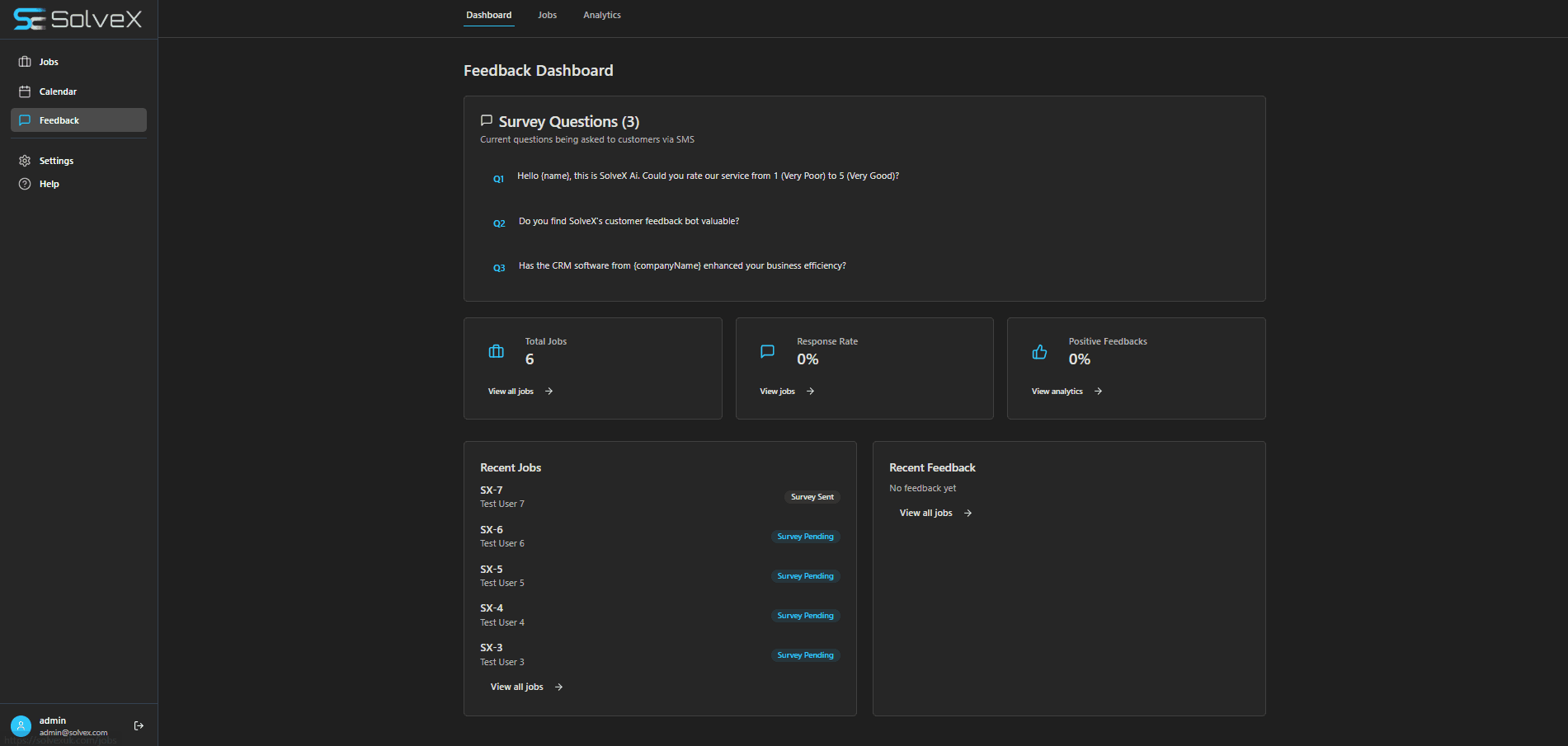Open Jobs in the sidebar
Viewport: 1568px width, 746px height.
click(78, 62)
